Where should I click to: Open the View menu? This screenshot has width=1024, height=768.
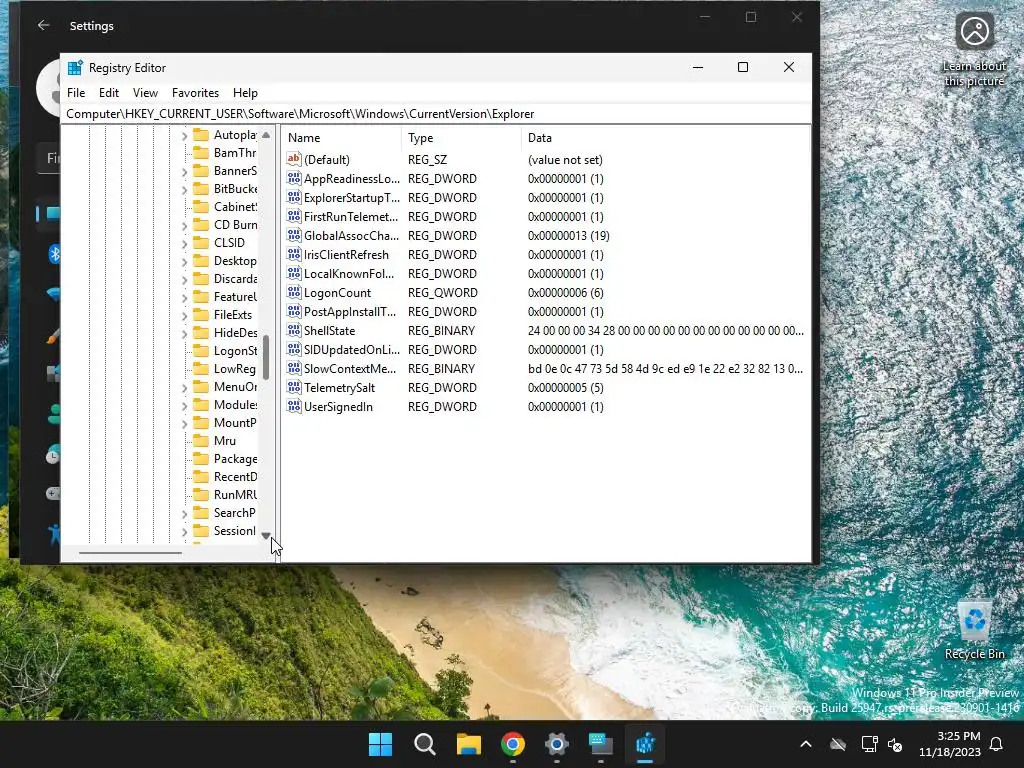[145, 93]
